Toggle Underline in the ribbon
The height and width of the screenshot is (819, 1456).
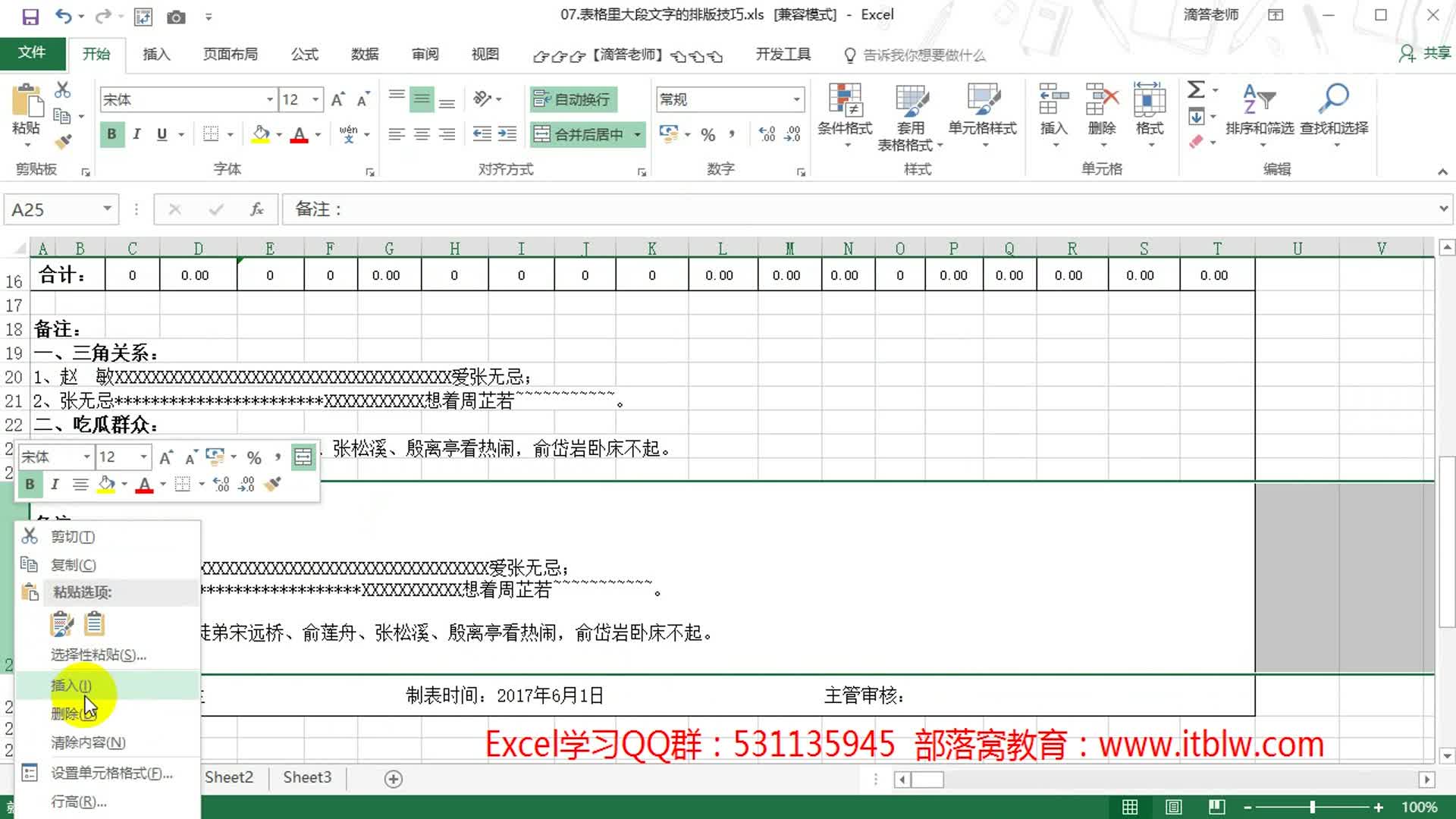tap(162, 134)
